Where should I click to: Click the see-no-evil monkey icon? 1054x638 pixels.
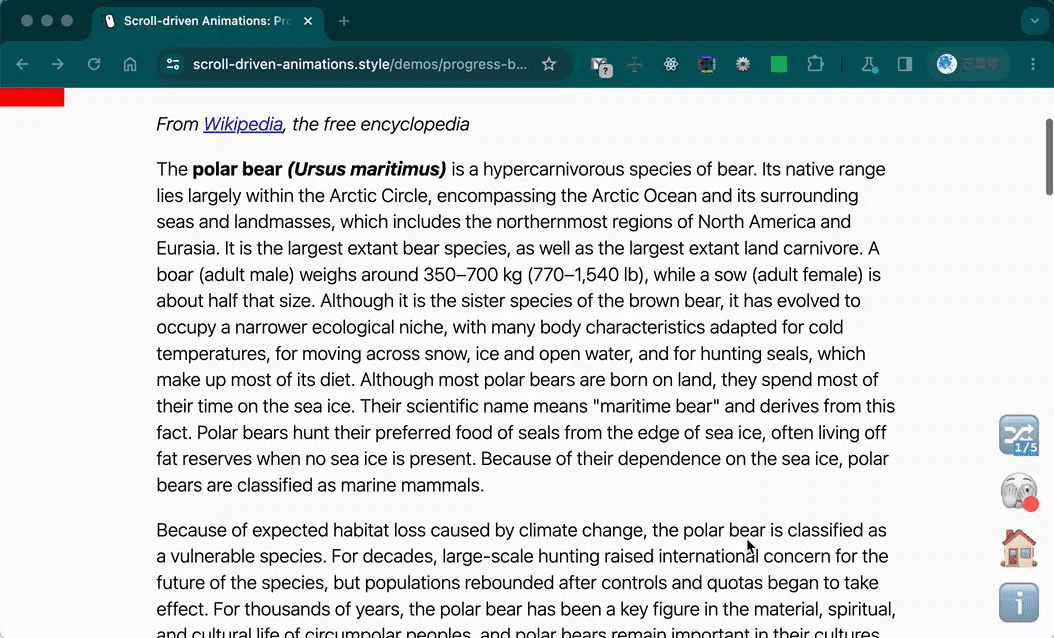click(x=1018, y=491)
